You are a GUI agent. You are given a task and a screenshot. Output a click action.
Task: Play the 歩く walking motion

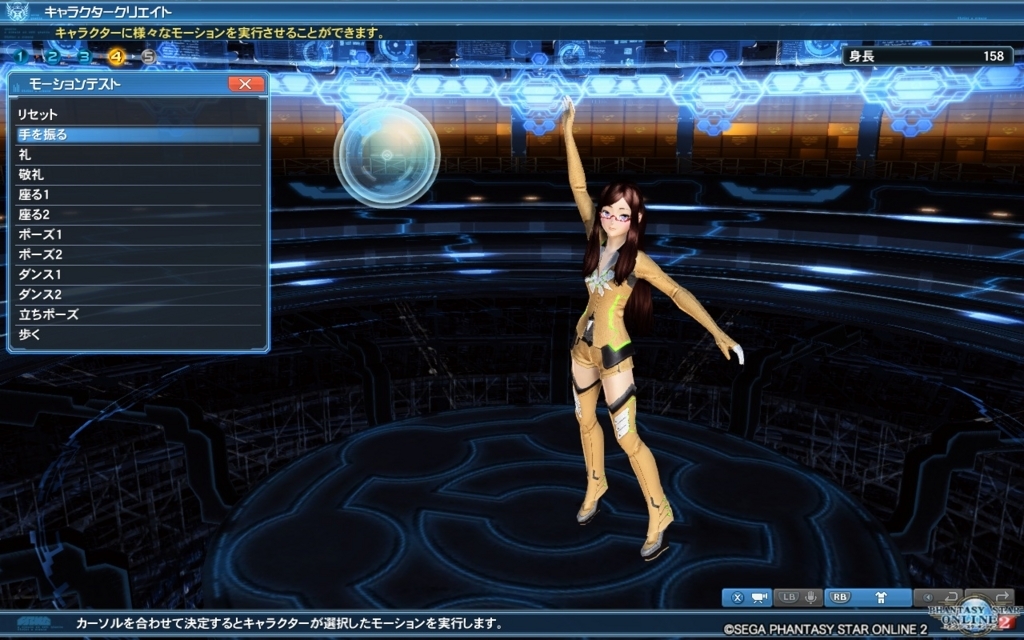click(x=138, y=334)
